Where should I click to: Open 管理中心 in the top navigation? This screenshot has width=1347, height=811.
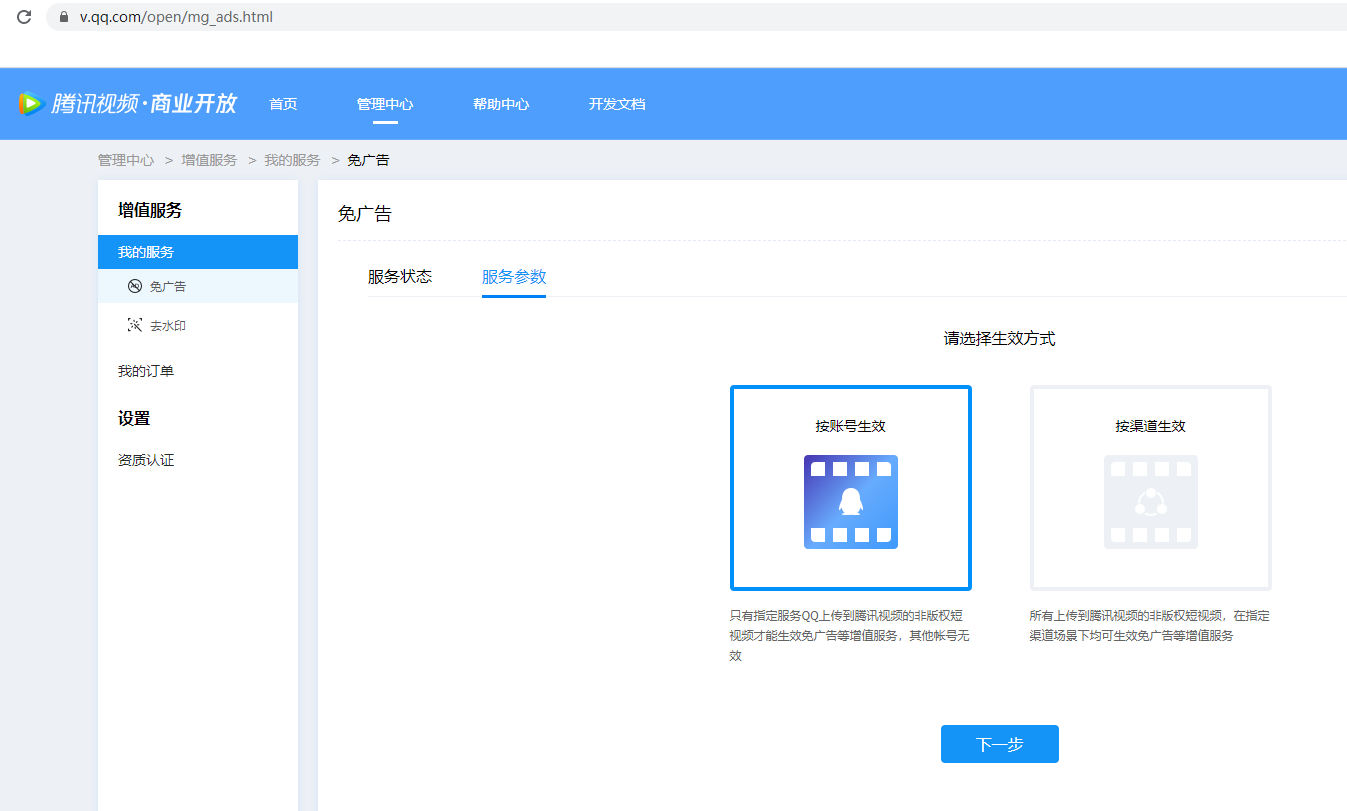coord(385,104)
